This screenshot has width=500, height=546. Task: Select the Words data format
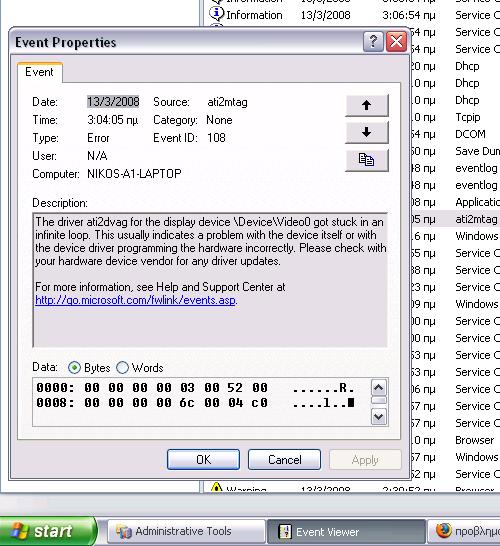(139, 368)
